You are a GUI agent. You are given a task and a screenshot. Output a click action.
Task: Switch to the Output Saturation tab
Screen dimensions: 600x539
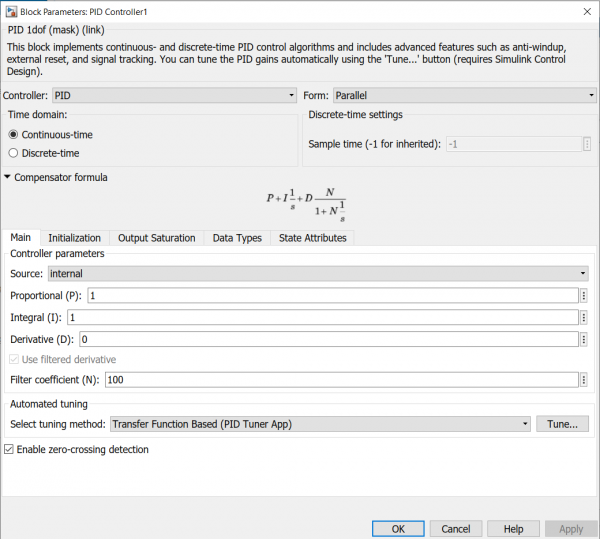tap(155, 238)
